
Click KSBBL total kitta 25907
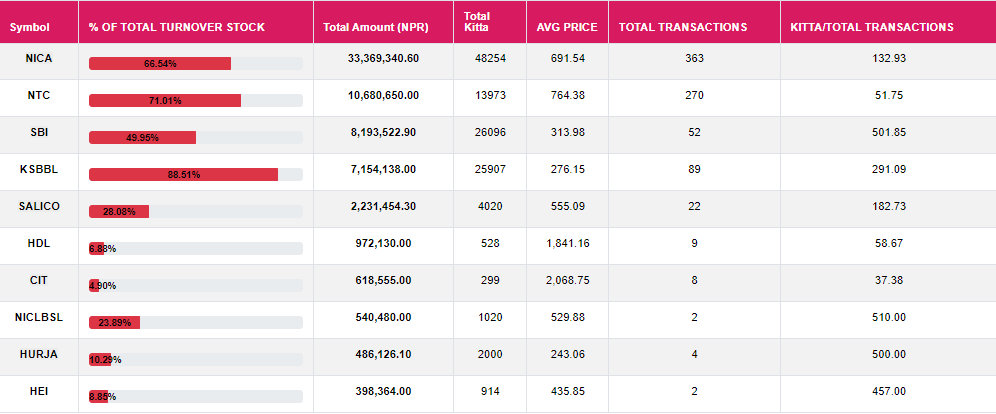pos(490,170)
